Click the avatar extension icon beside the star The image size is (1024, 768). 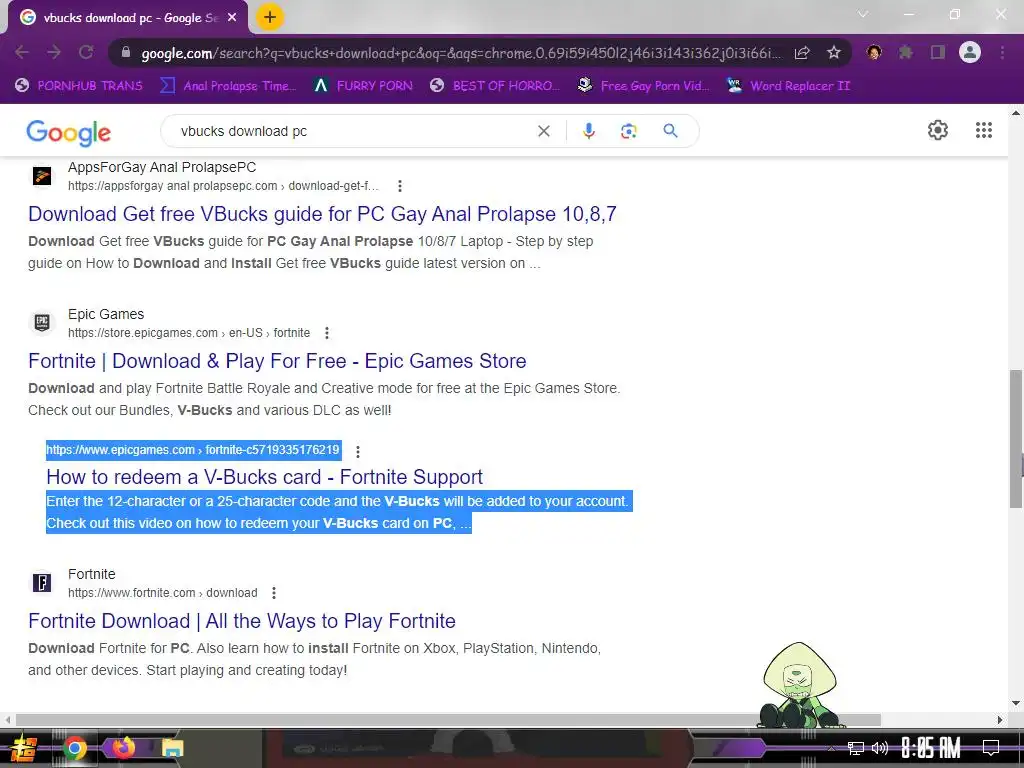pos(874,52)
